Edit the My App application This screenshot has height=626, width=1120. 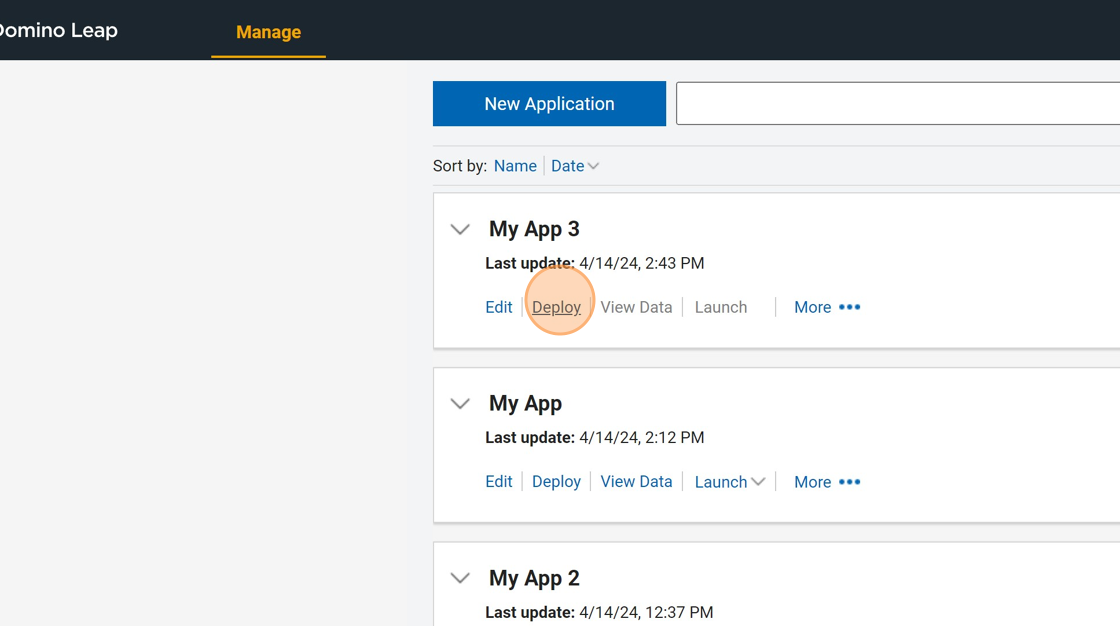tap(499, 482)
